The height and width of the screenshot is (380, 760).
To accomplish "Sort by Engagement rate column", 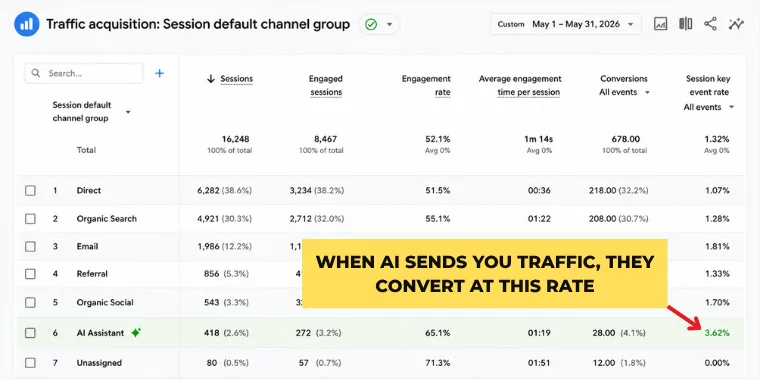I will click(x=426, y=85).
